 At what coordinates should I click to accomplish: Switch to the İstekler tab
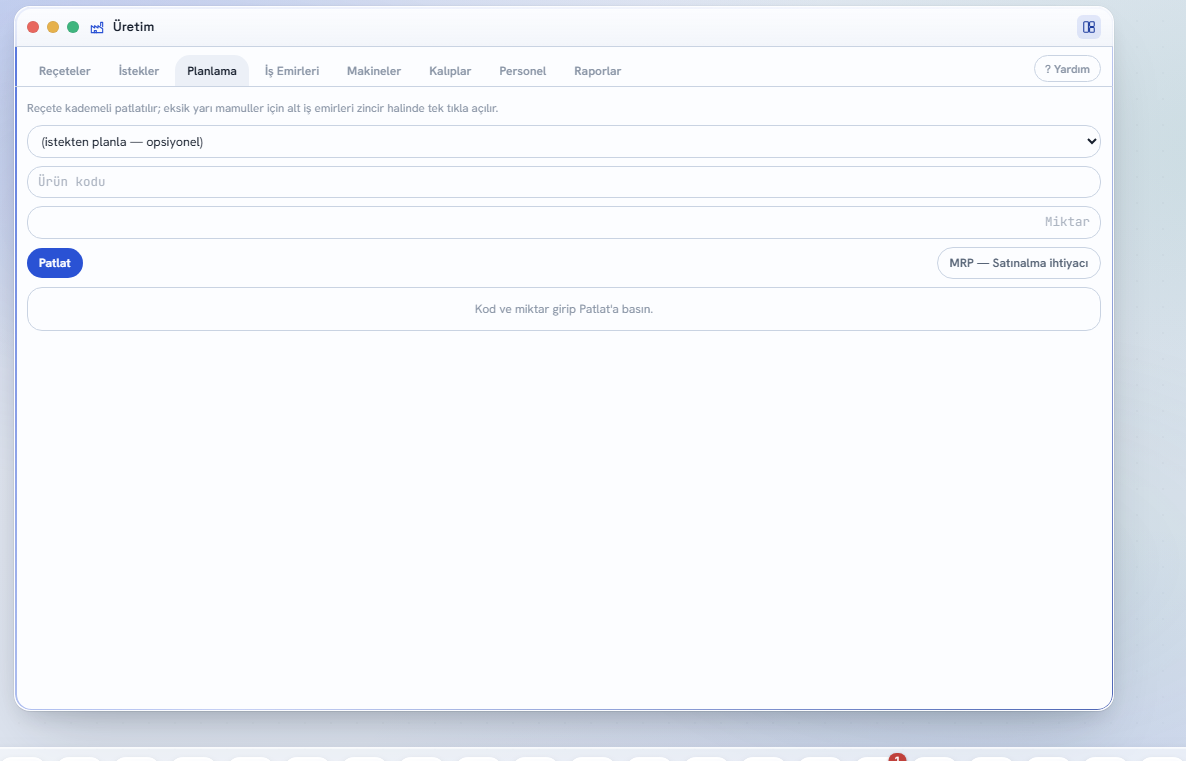[x=138, y=71]
